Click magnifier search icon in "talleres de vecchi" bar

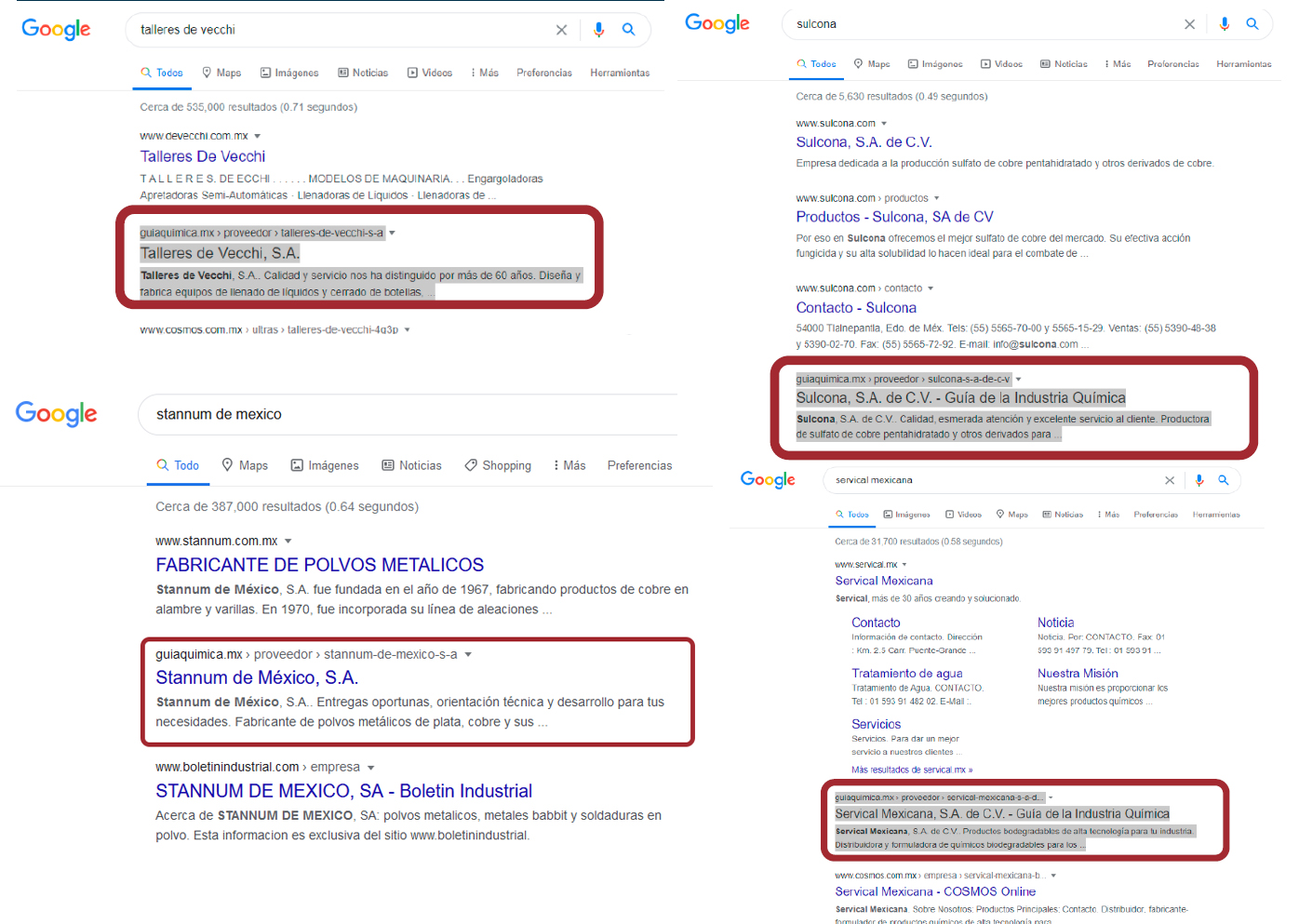pyautogui.click(x=629, y=30)
